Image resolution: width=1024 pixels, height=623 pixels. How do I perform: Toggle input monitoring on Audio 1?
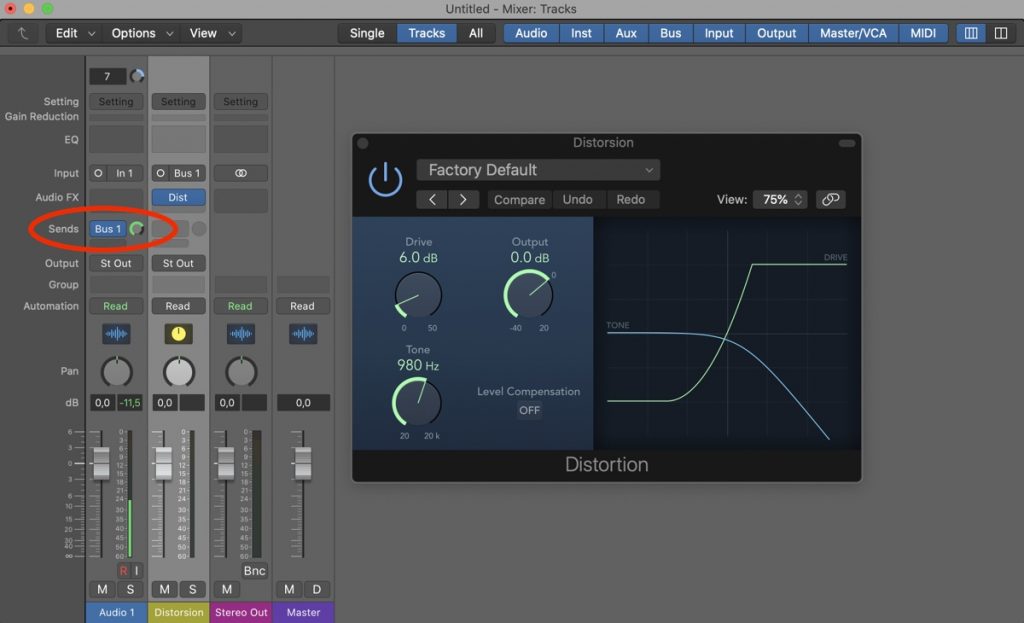[x=136, y=571]
